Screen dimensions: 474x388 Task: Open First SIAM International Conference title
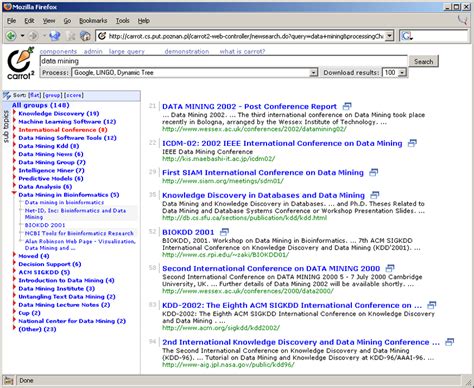263,172
